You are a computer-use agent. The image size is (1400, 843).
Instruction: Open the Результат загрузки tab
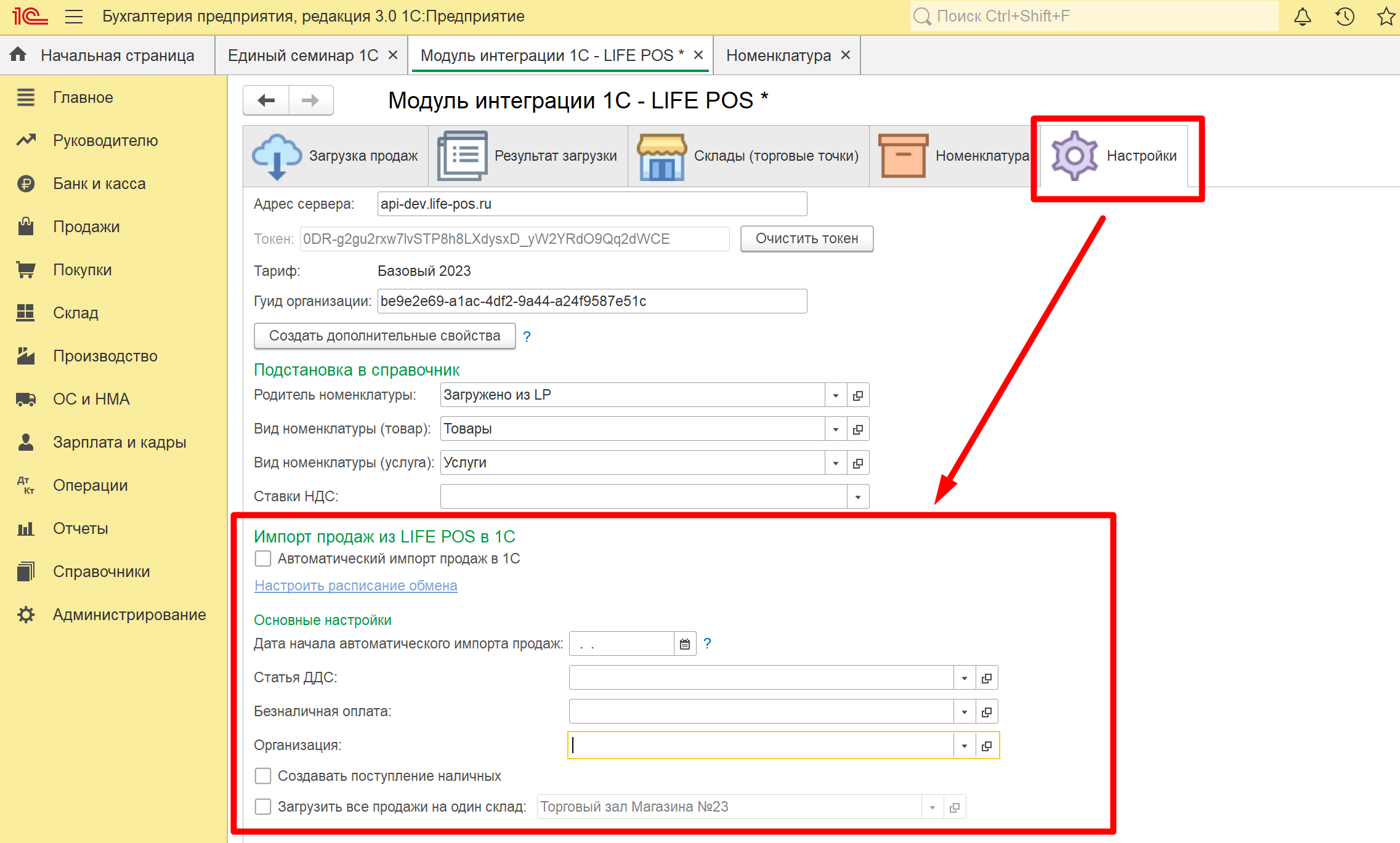point(528,156)
